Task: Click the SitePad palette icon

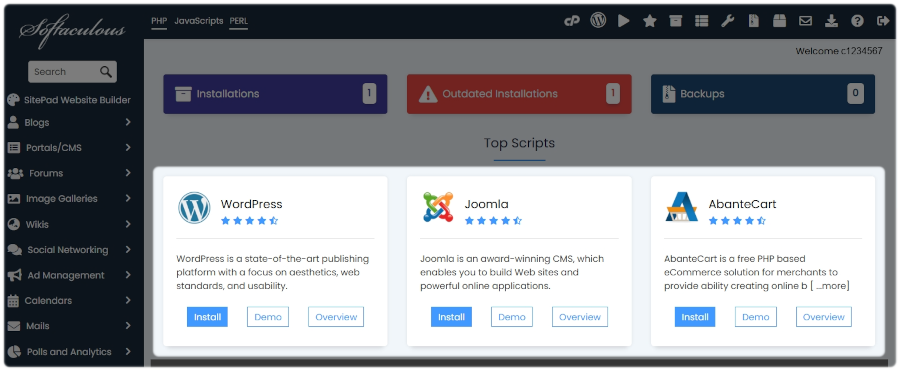Action: [x=13, y=100]
